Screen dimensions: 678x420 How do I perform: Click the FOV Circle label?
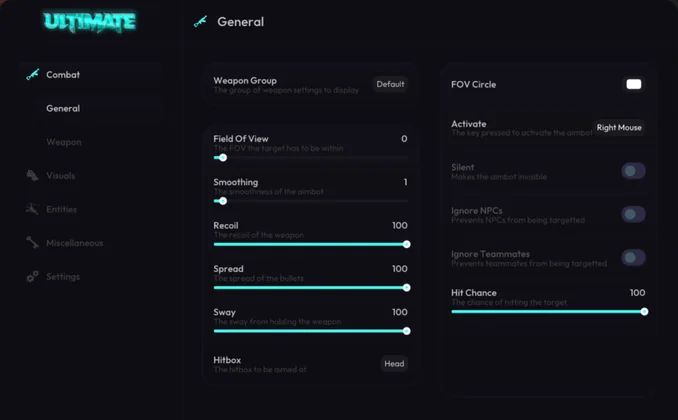(x=473, y=84)
